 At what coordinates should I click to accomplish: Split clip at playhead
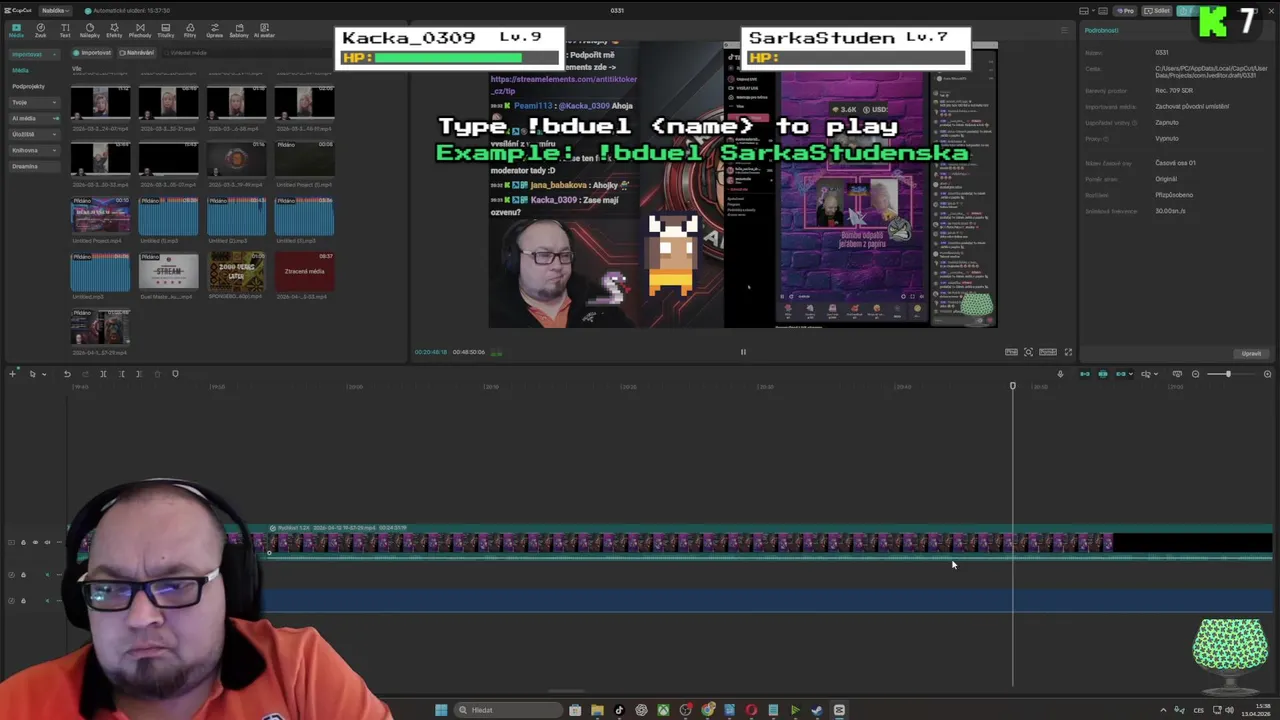(103, 374)
